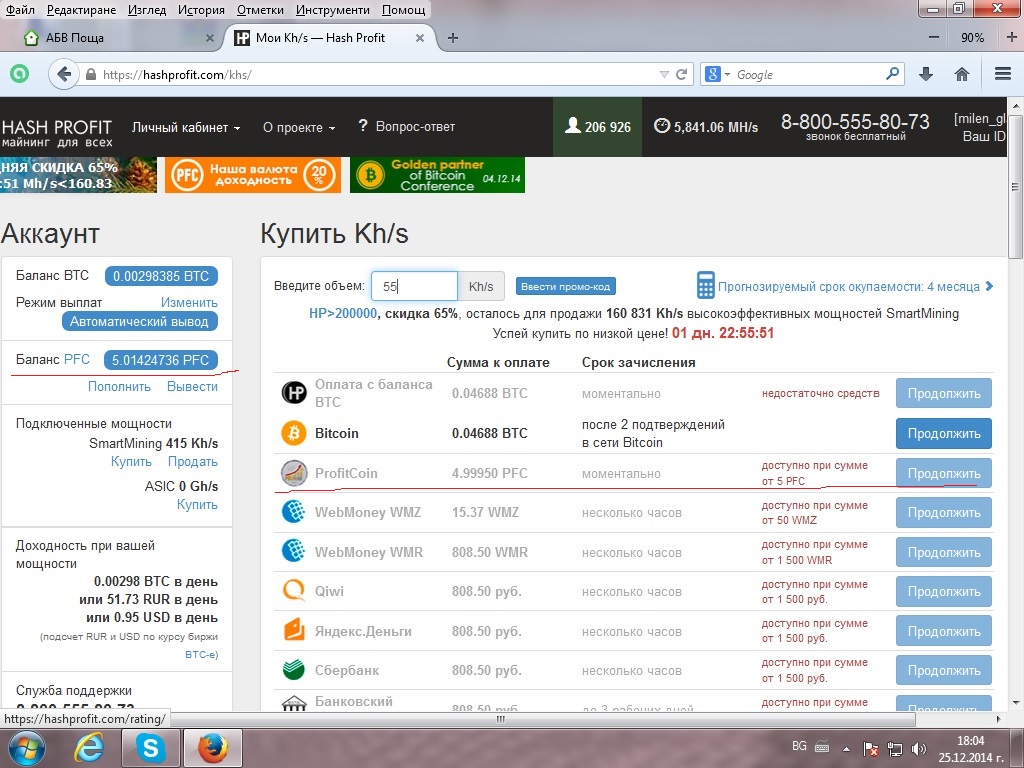Switch to the АБВ Поща tab
Viewport: 1024px width, 768px height.
pos(119,38)
